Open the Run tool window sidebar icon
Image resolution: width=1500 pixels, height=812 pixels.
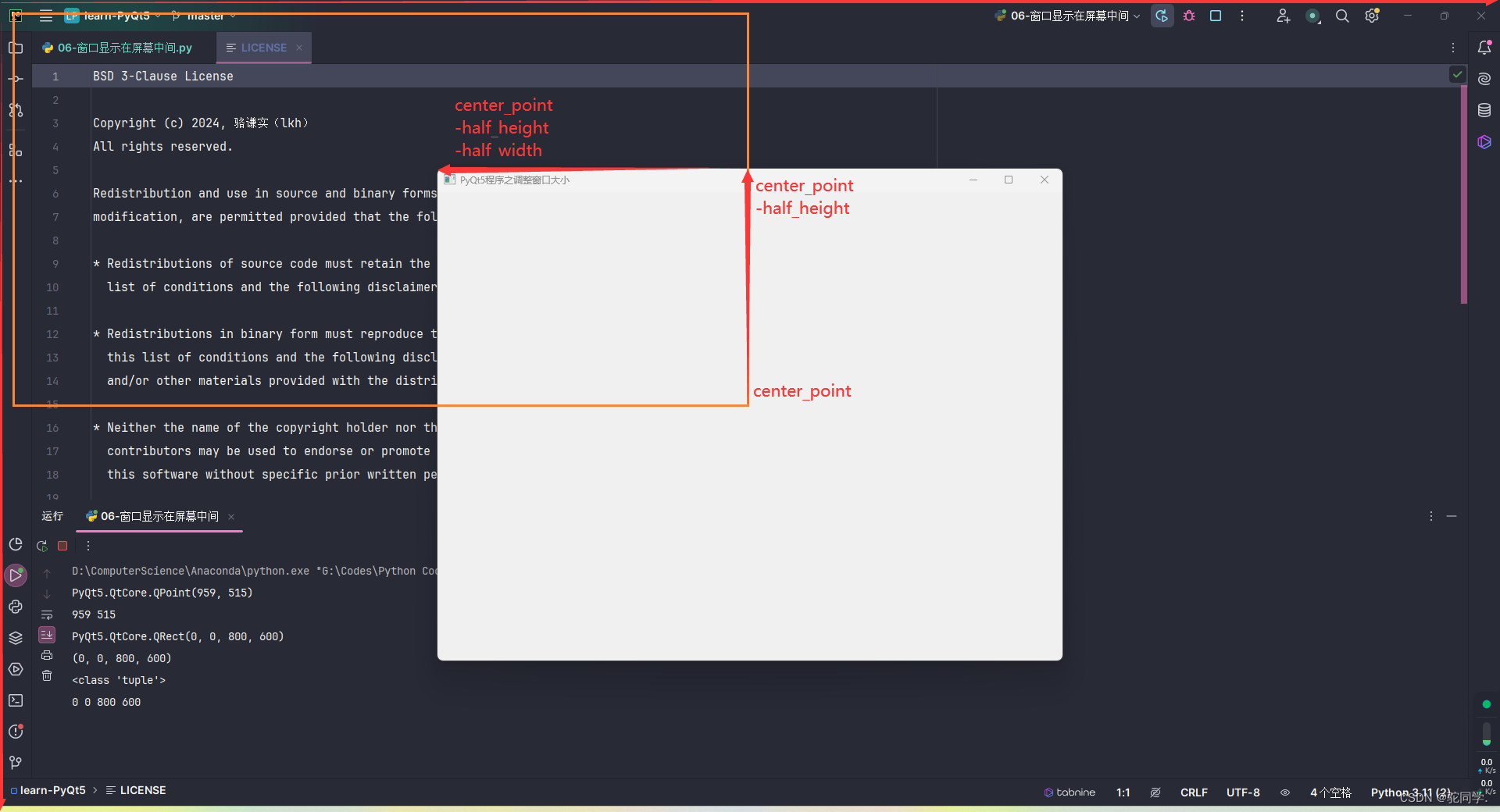tap(16, 575)
